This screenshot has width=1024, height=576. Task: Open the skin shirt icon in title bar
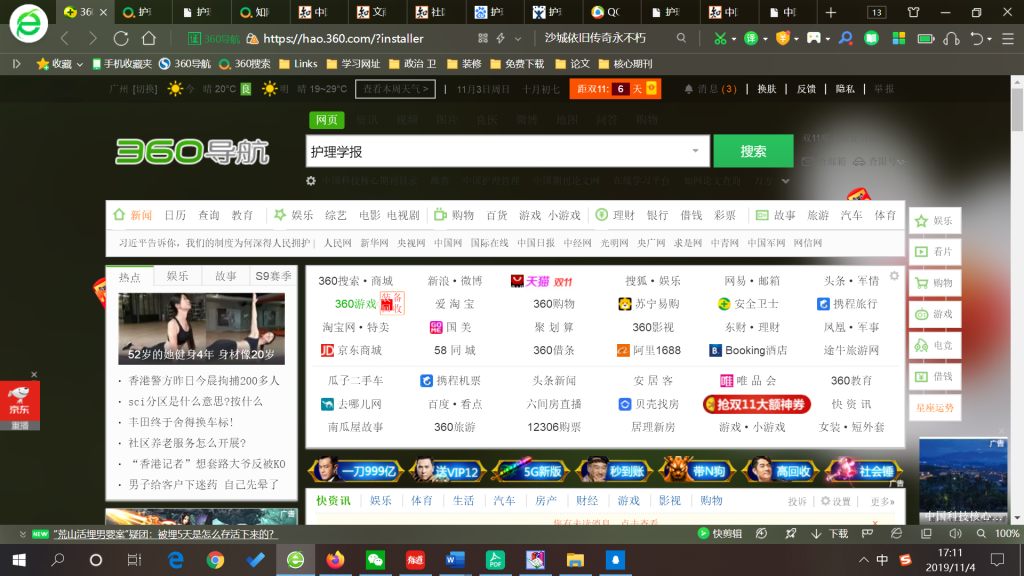(913, 12)
